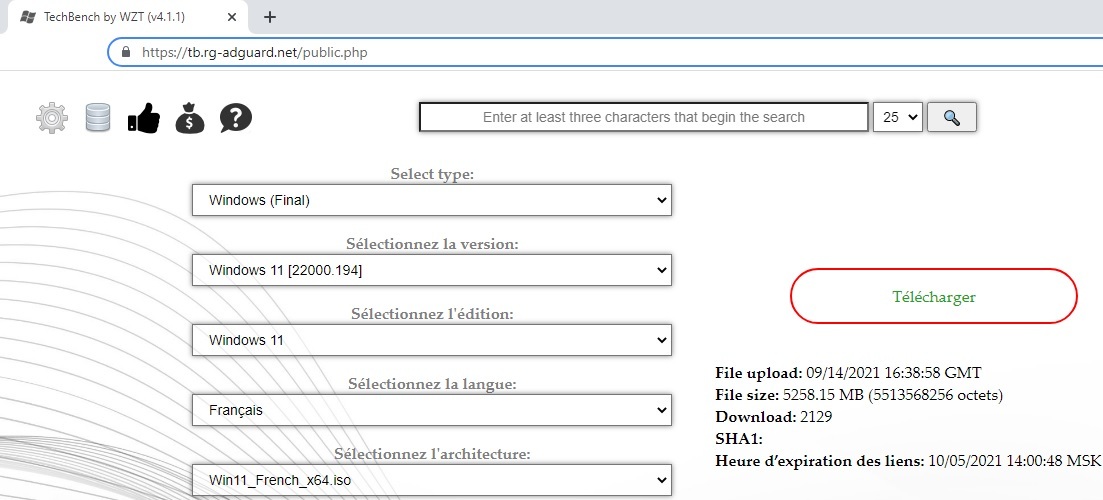This screenshot has width=1103, height=500.
Task: Click the Select type label
Action: (432, 174)
